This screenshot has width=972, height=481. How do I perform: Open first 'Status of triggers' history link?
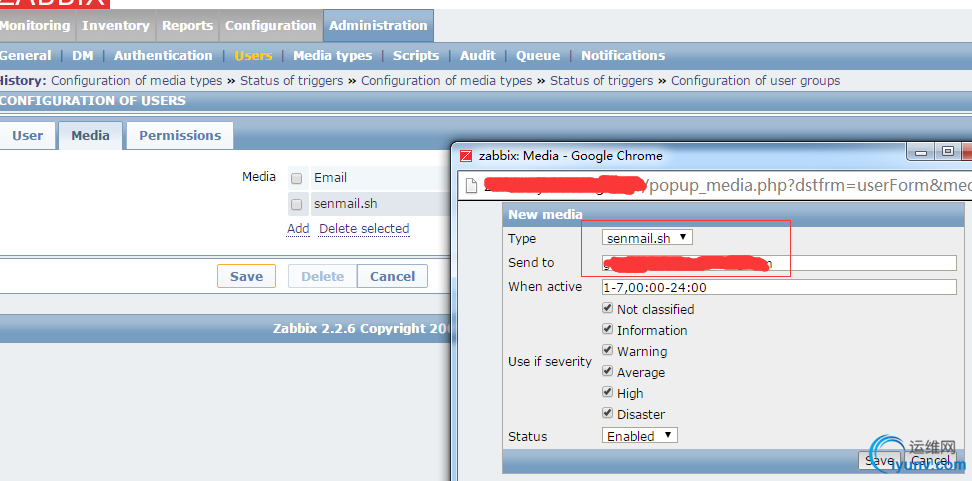tap(291, 81)
